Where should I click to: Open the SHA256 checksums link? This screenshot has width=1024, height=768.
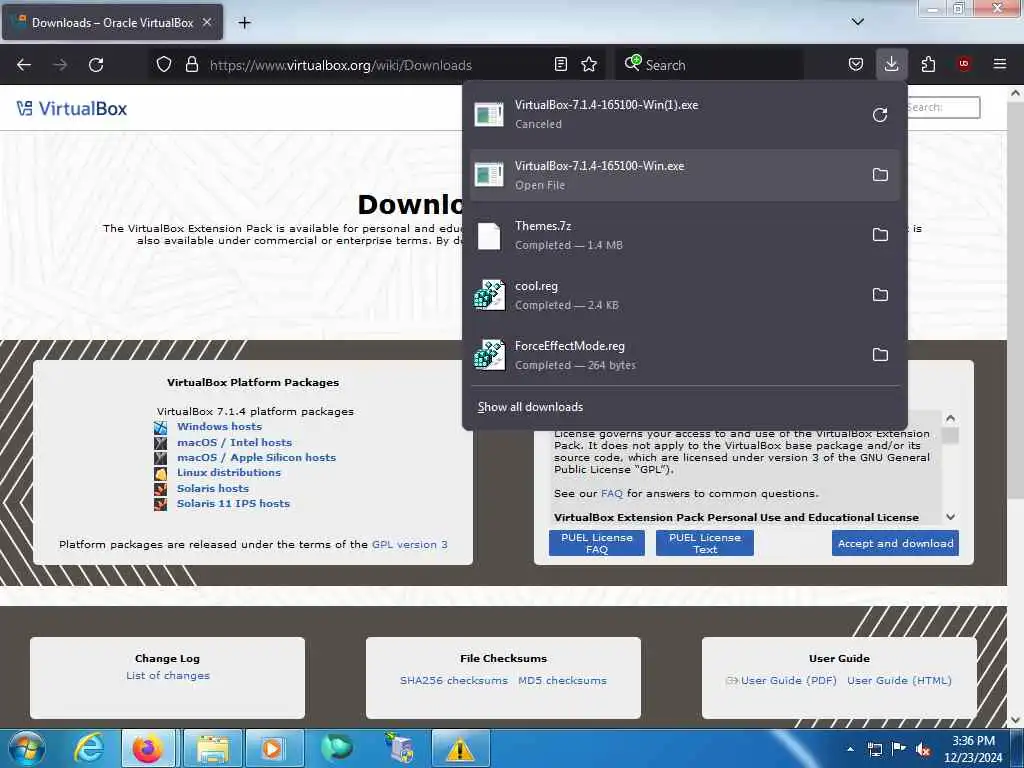click(453, 680)
